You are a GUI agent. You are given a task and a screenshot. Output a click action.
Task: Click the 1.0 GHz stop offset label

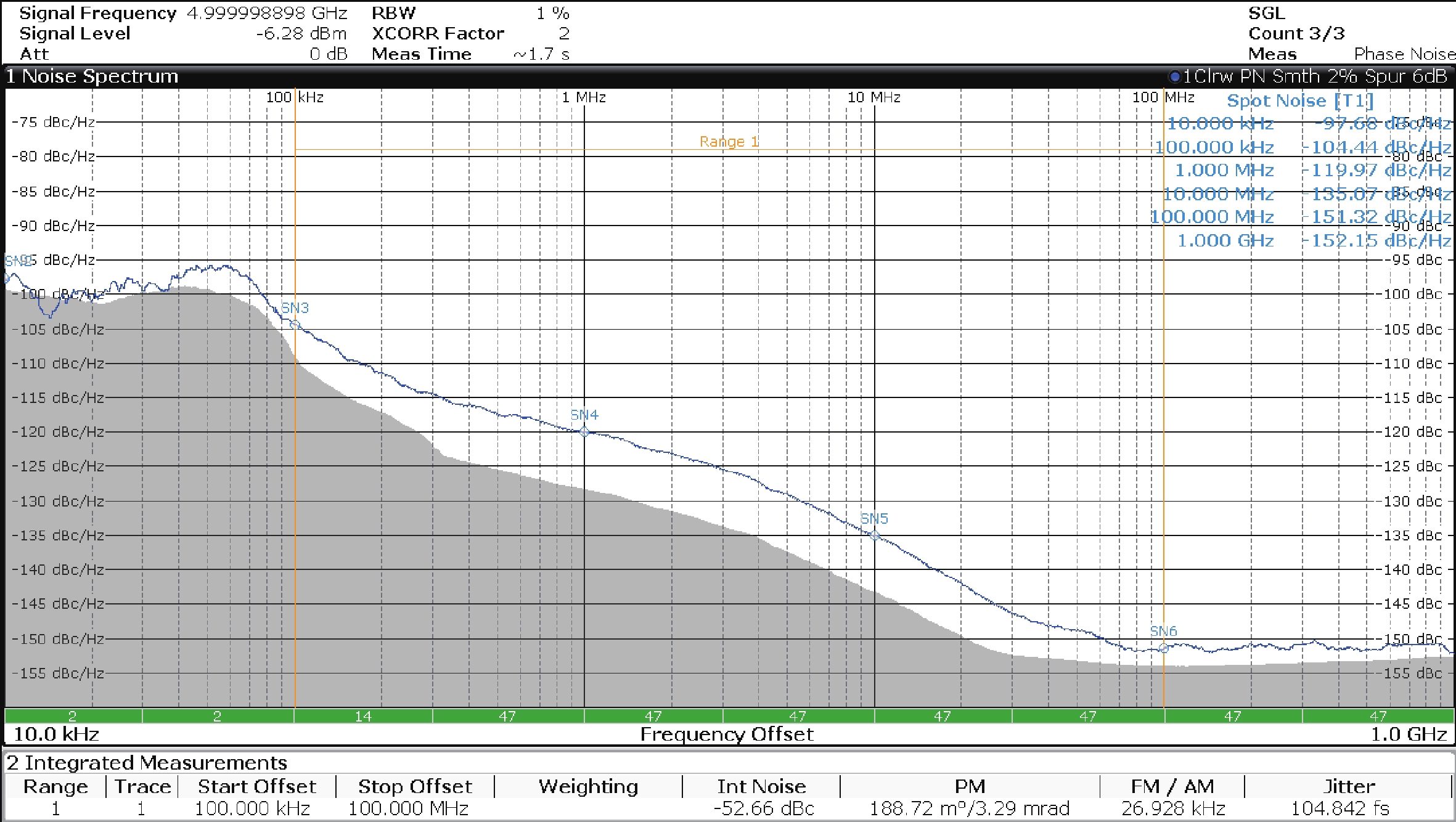pos(1408,734)
